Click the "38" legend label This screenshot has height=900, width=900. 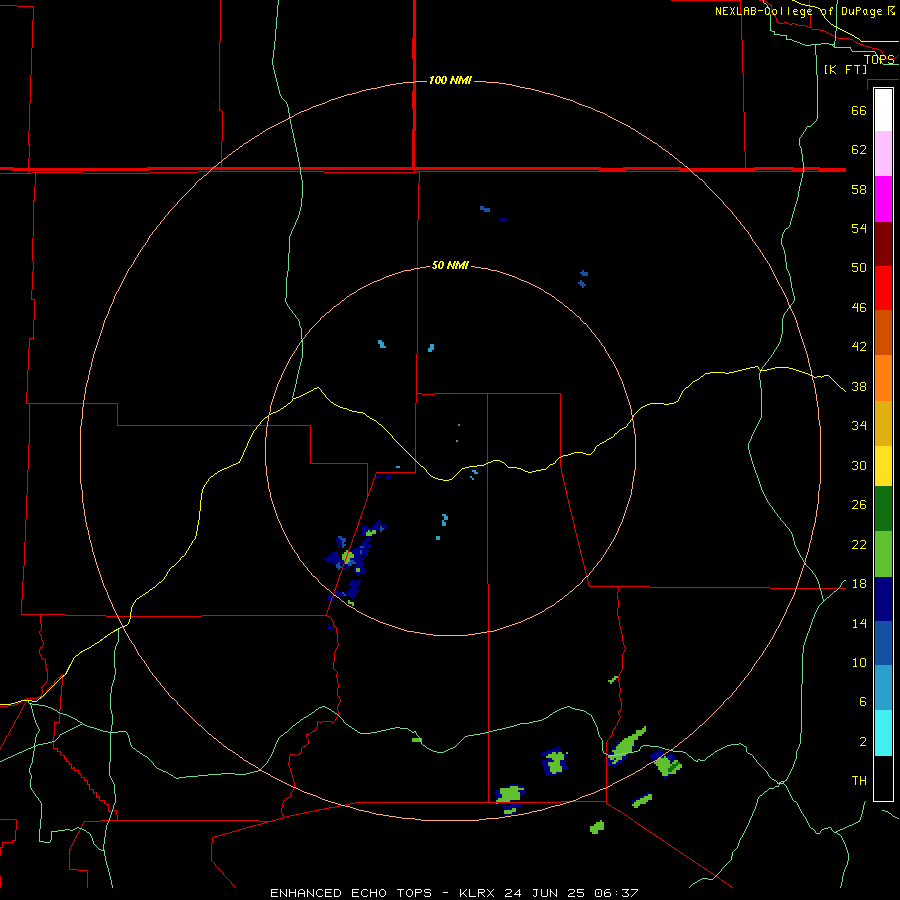click(859, 386)
